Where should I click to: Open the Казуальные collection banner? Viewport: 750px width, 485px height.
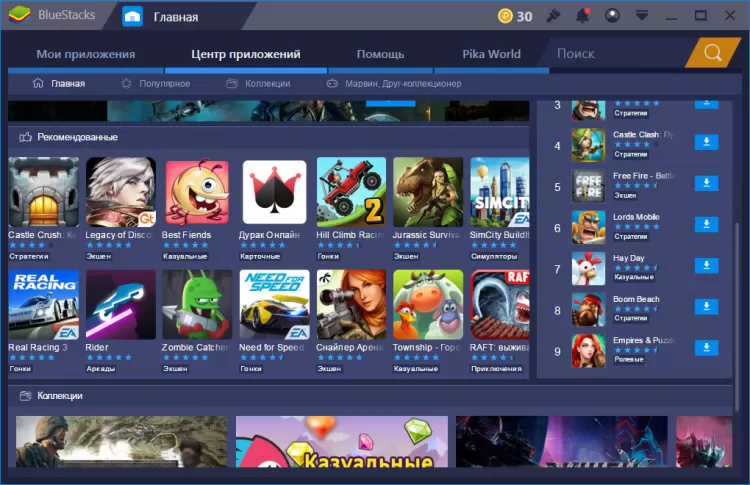tap(342, 441)
